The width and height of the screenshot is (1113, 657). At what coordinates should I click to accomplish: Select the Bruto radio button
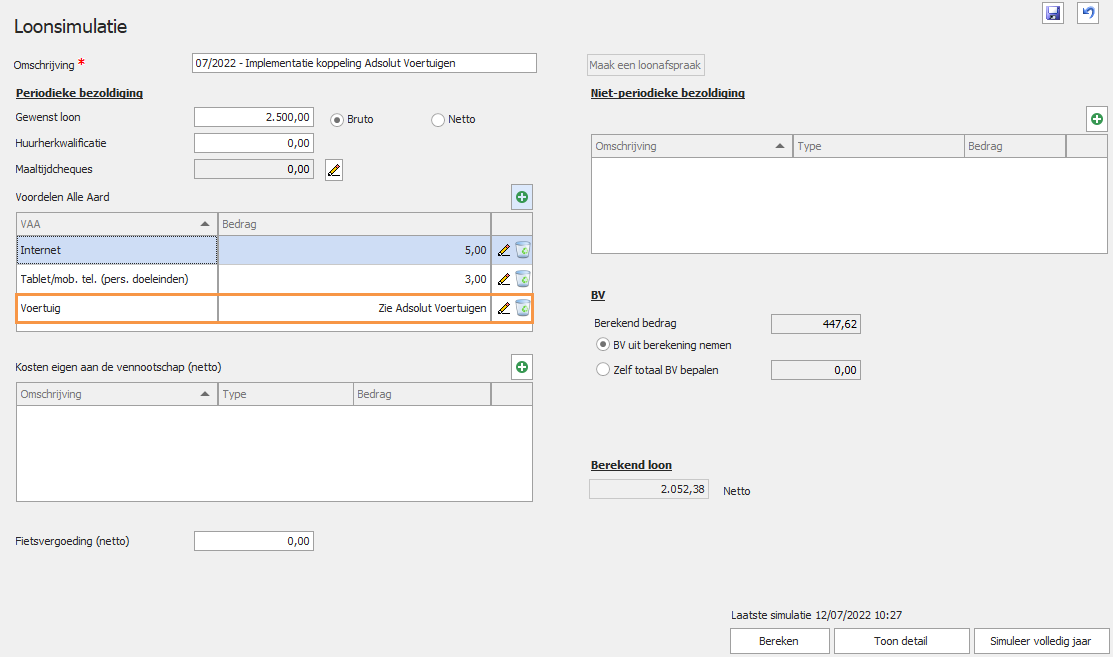point(337,120)
